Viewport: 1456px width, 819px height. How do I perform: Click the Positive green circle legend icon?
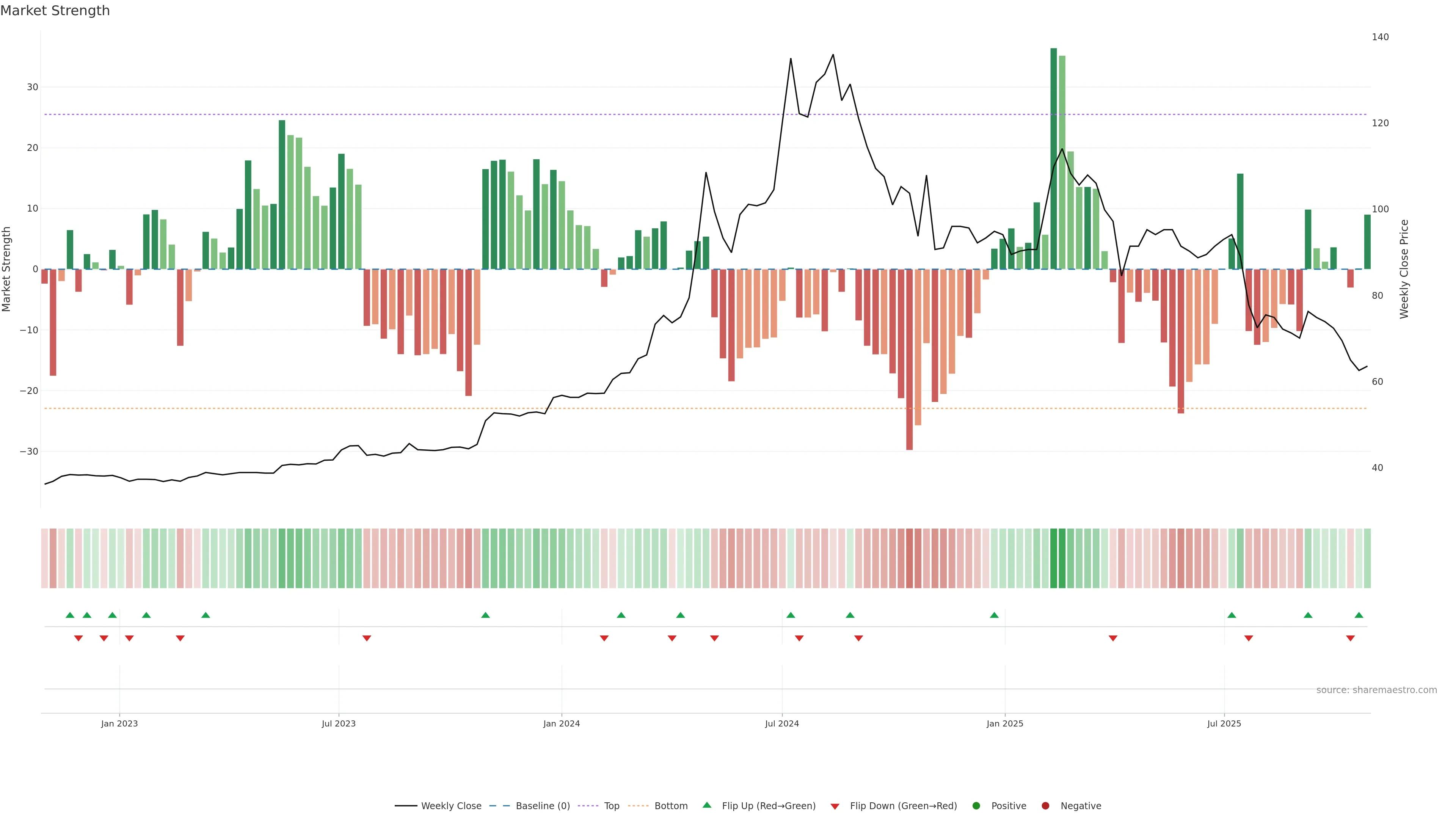tap(976, 806)
